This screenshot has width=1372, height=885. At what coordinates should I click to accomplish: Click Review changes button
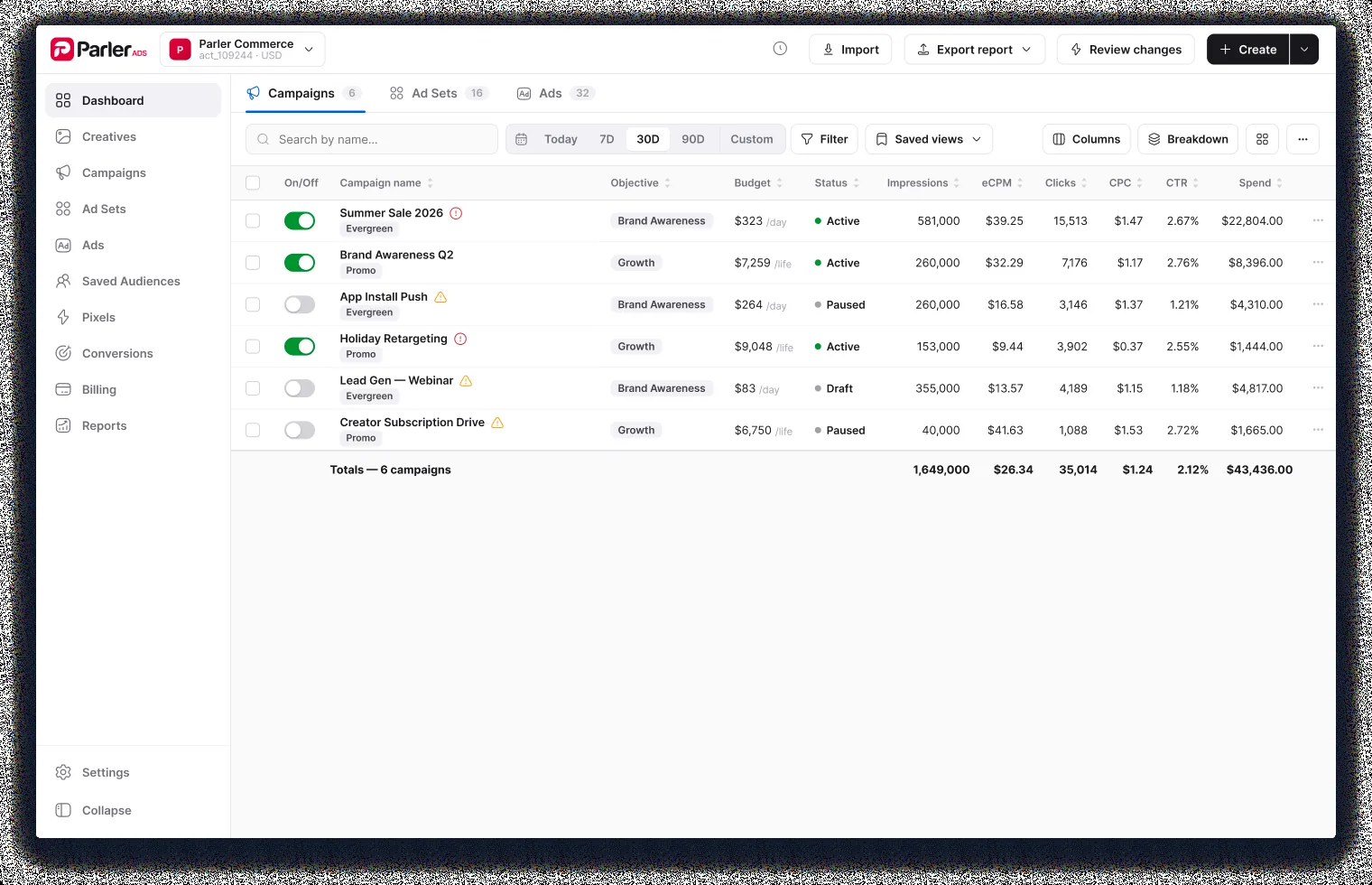coord(1126,49)
